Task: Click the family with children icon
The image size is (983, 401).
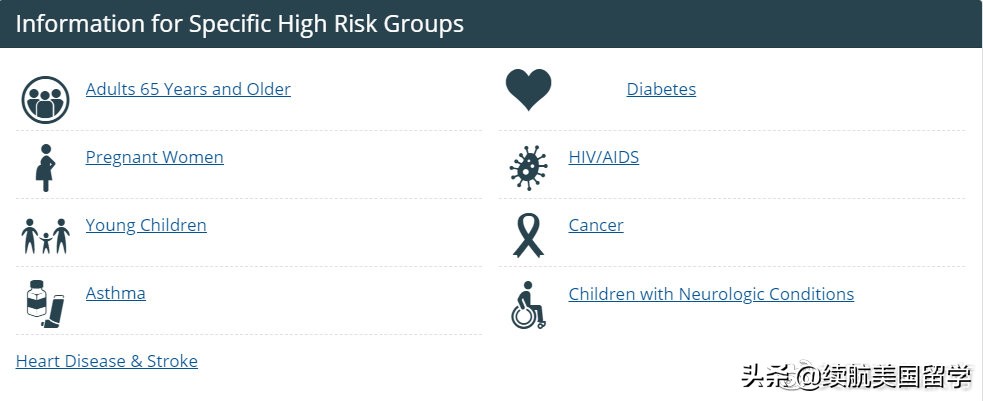Action: 45,236
